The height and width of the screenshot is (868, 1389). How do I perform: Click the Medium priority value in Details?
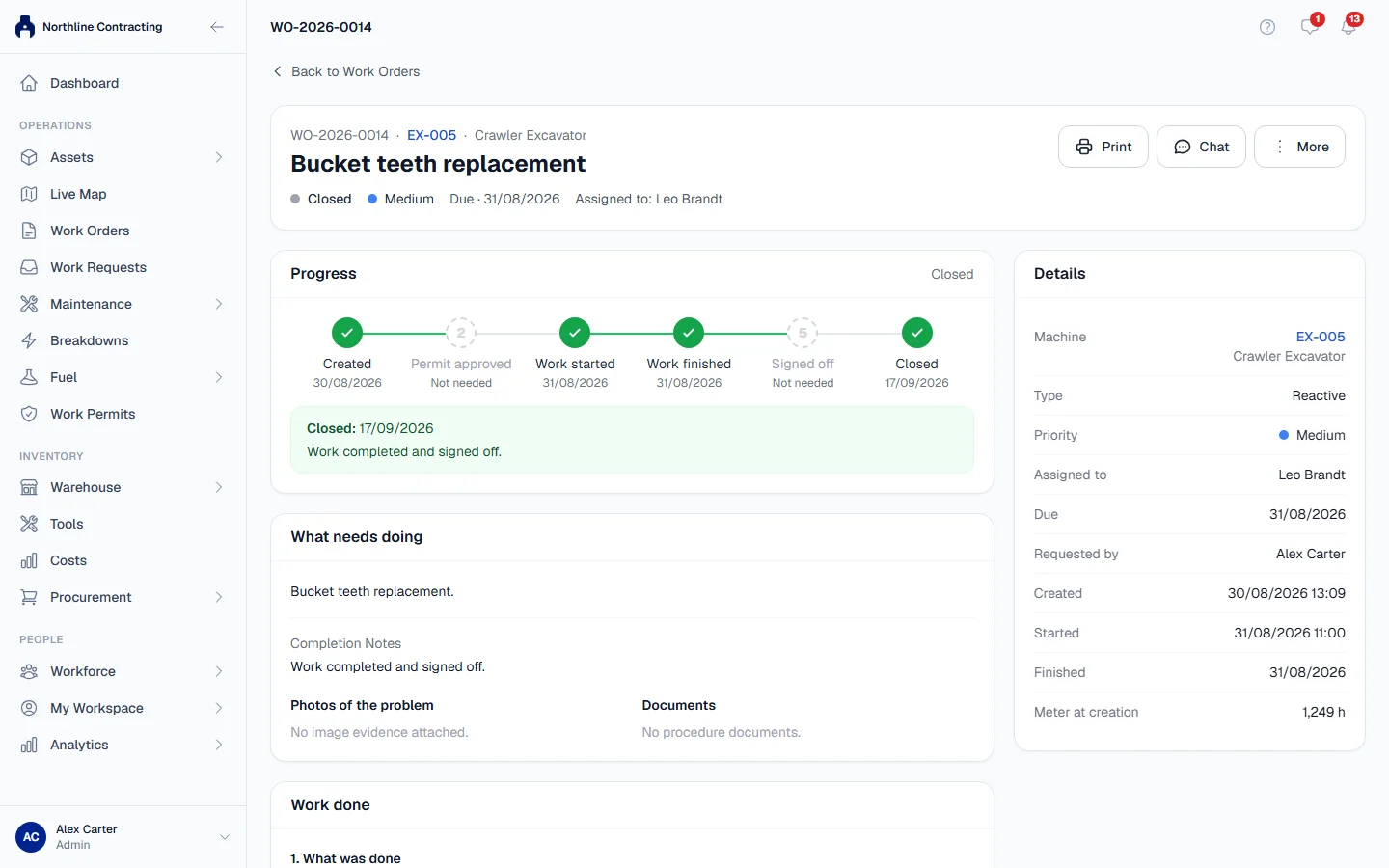(x=1312, y=435)
